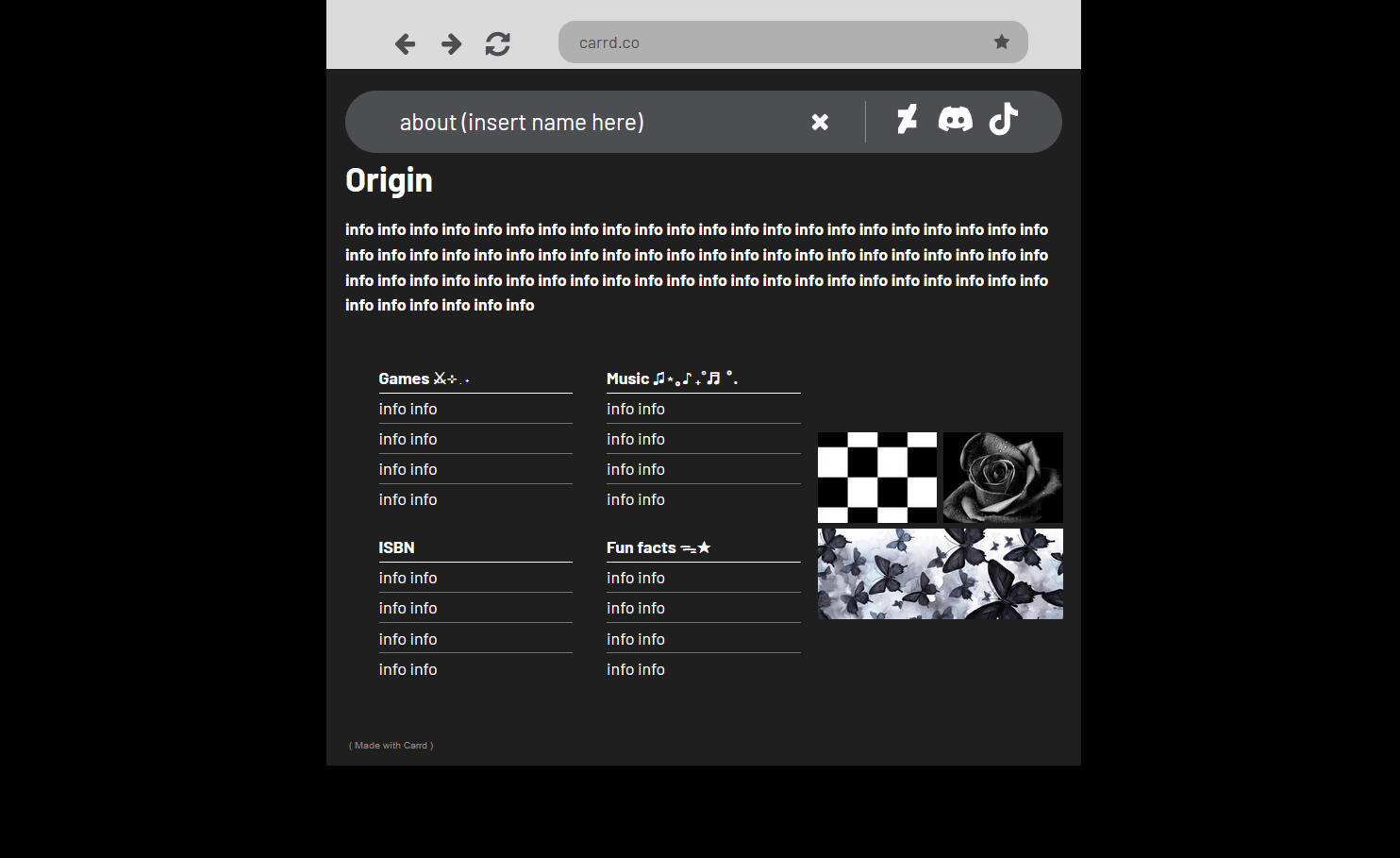Bookmark the page with the star icon
The image size is (1400, 858).
[x=1001, y=42]
